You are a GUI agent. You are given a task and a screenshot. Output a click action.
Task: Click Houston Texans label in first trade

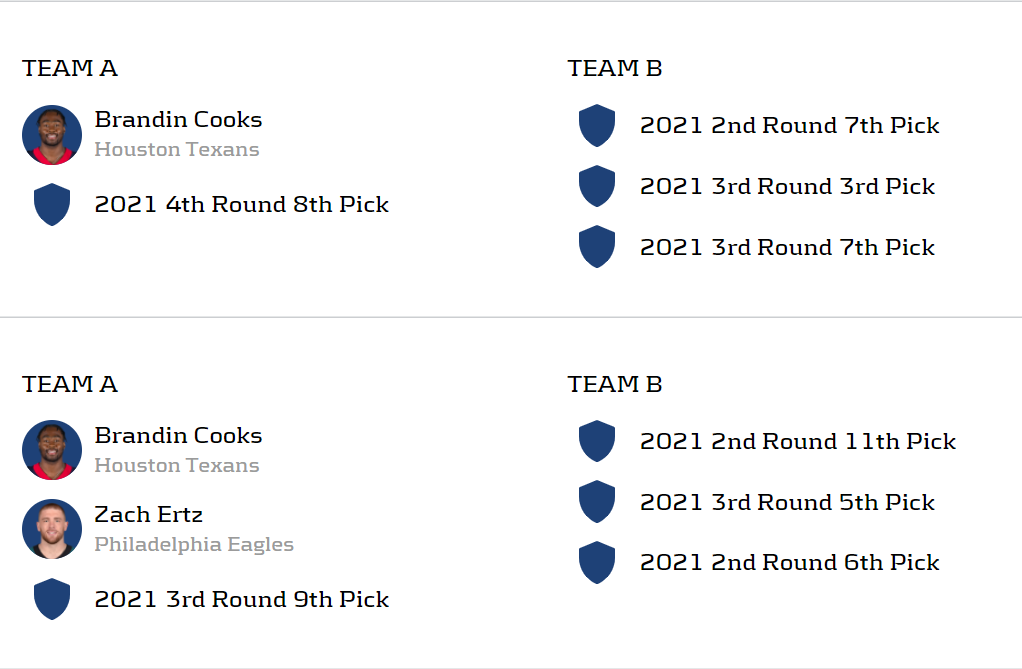(x=177, y=150)
